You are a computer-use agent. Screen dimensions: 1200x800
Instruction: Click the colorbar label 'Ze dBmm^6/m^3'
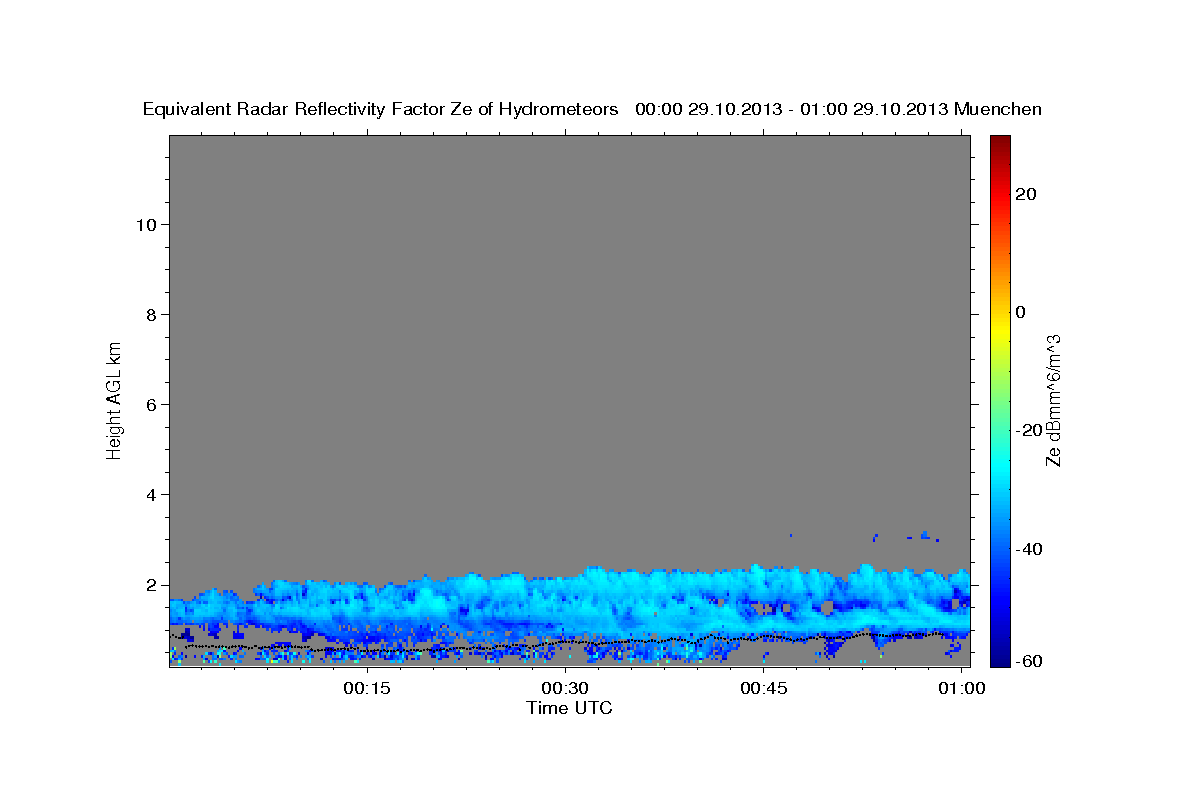[x=1053, y=400]
